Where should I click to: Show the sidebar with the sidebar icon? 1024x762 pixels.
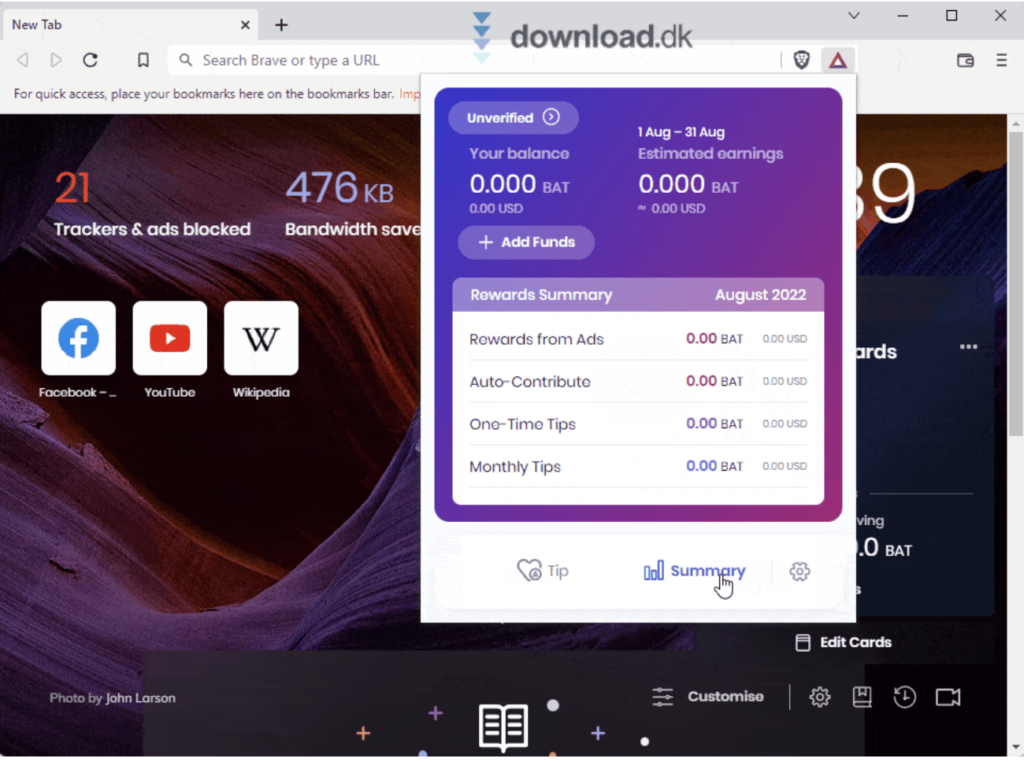(964, 59)
